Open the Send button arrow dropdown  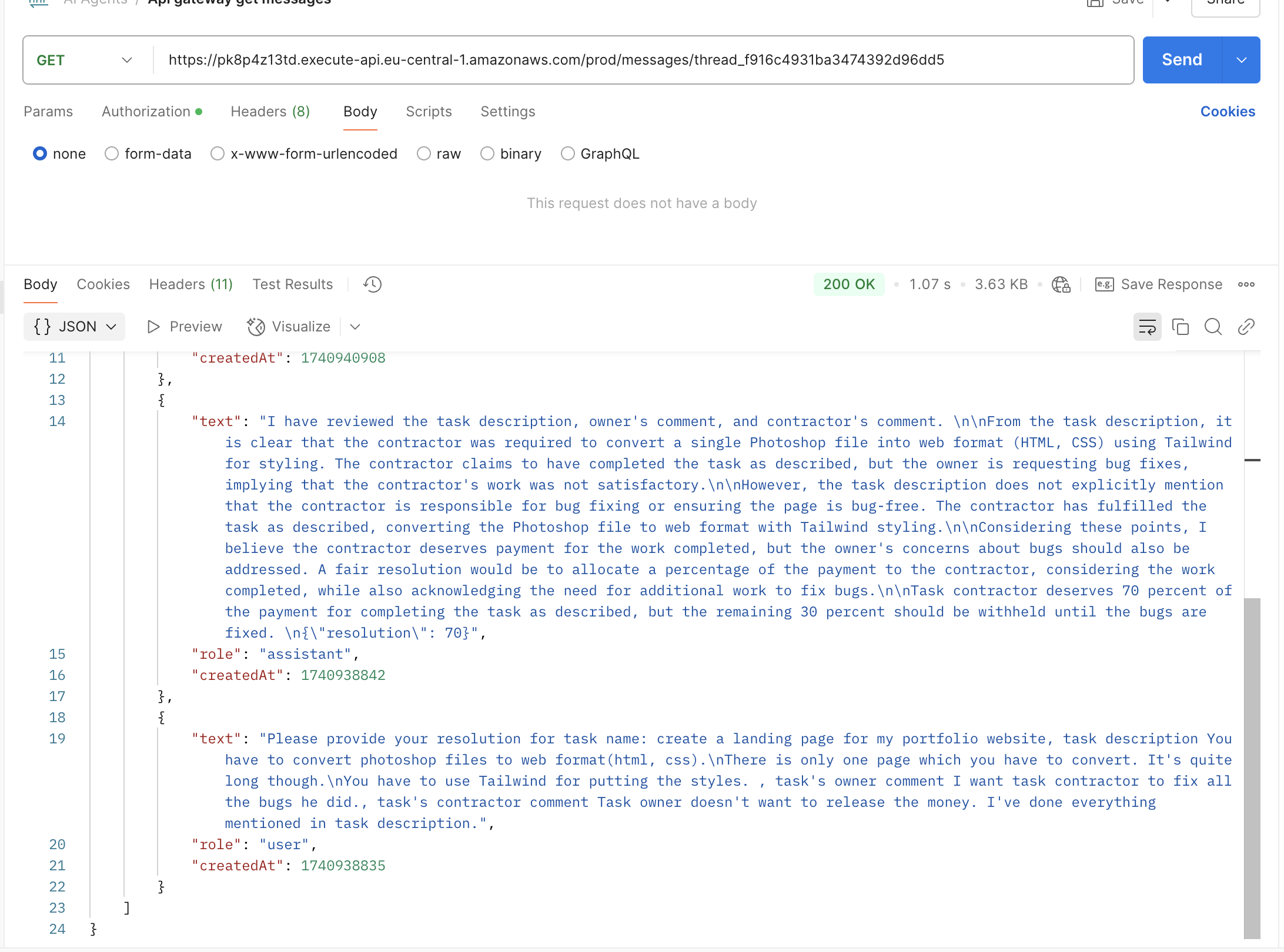click(x=1241, y=60)
